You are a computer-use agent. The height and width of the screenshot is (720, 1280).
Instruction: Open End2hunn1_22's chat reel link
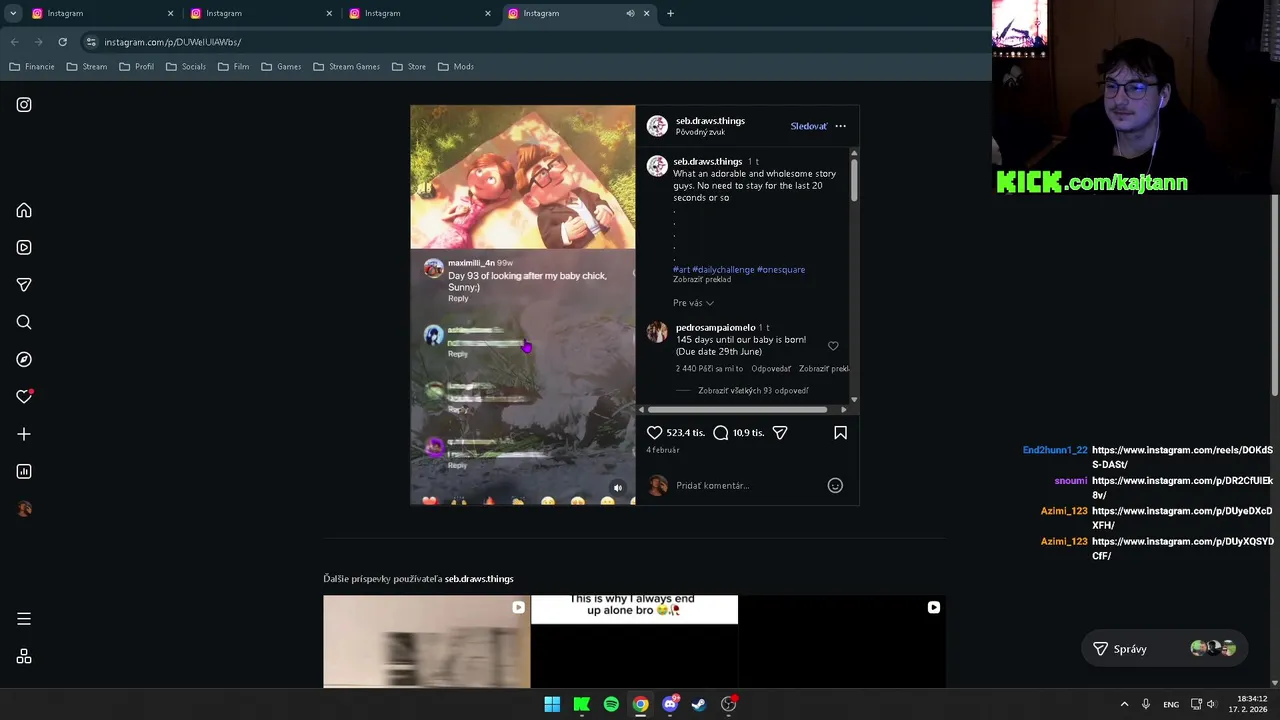coord(1182,458)
